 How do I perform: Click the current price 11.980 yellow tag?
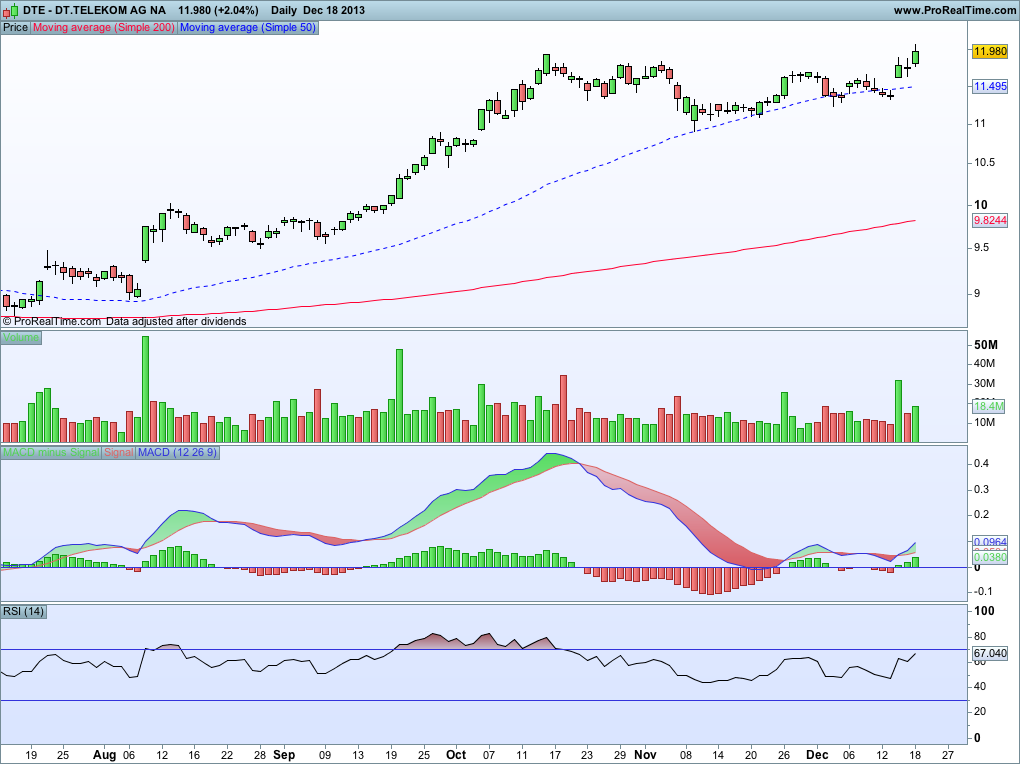pos(990,51)
